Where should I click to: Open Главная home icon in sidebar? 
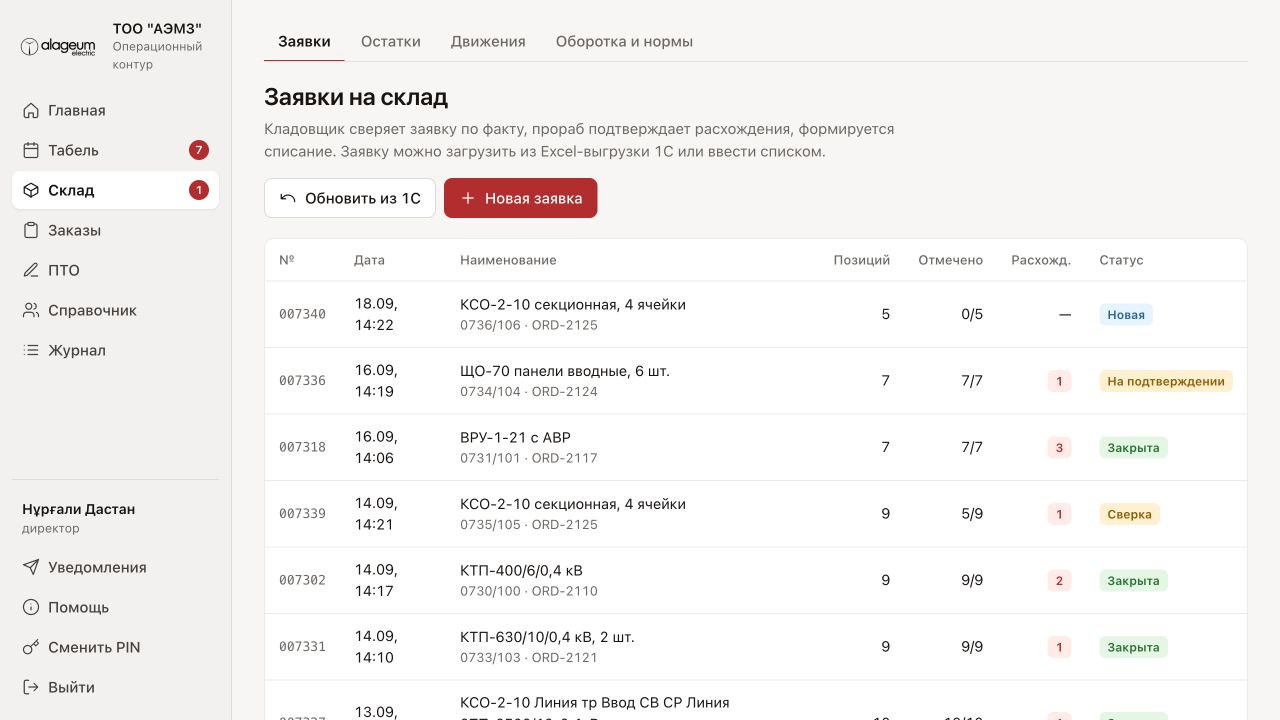click(x=31, y=110)
